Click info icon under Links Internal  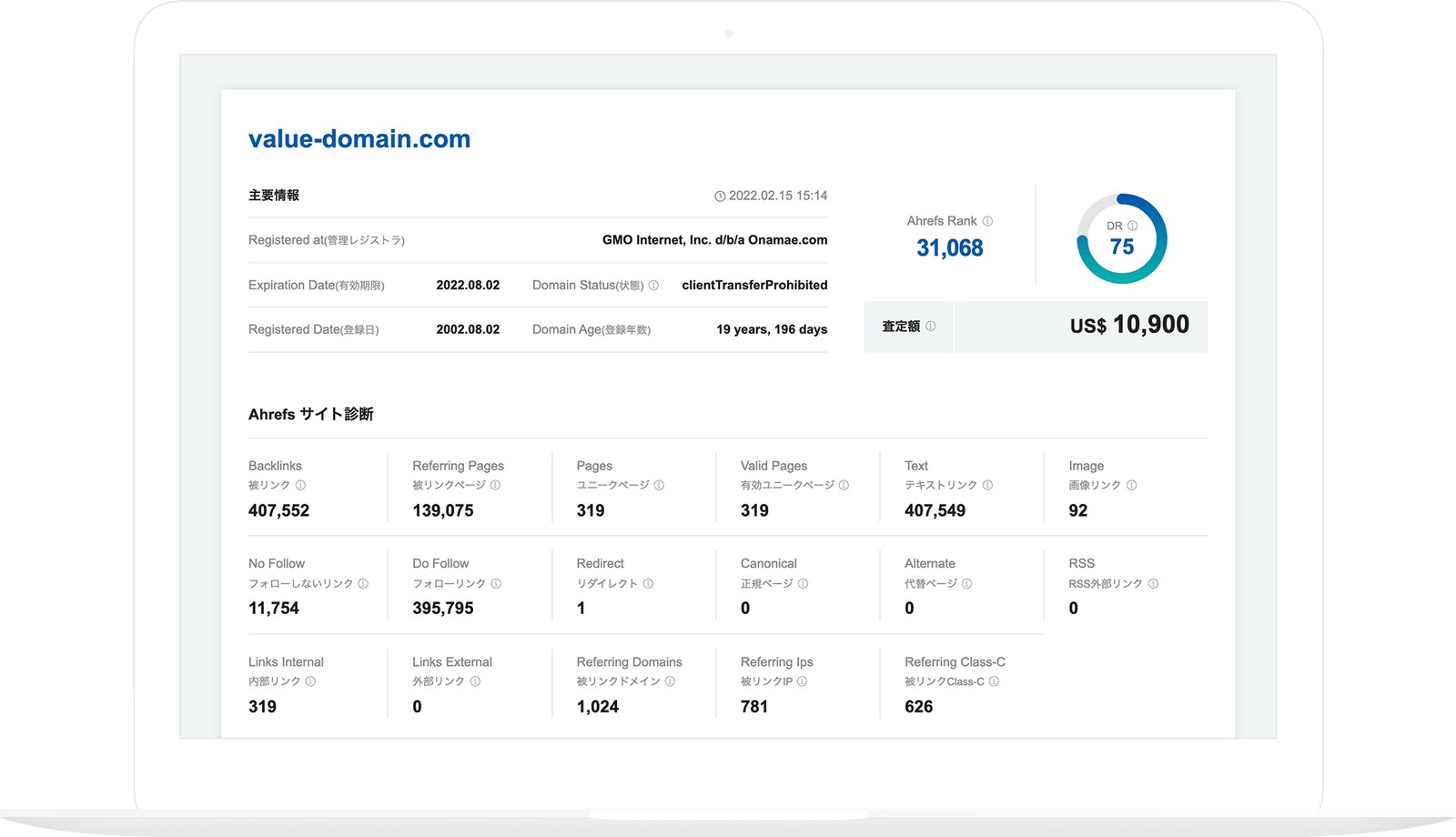pos(310,681)
